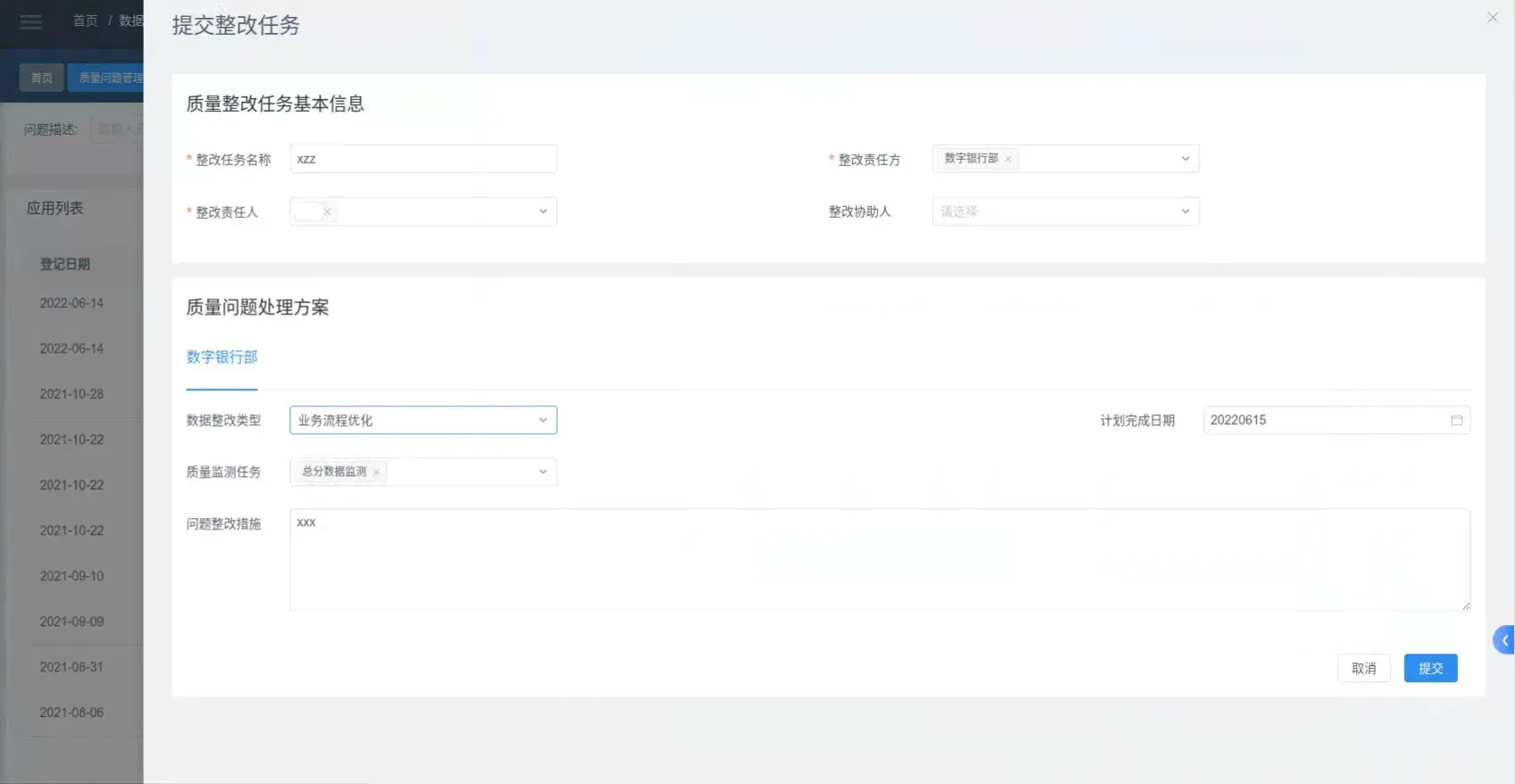Expand the 数据整改类型 dropdown

click(x=542, y=421)
